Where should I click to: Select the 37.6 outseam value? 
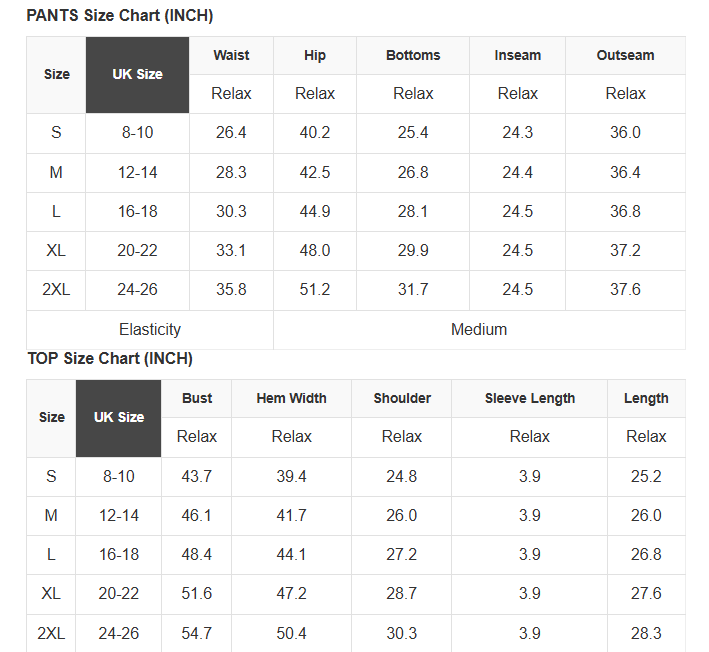(625, 289)
